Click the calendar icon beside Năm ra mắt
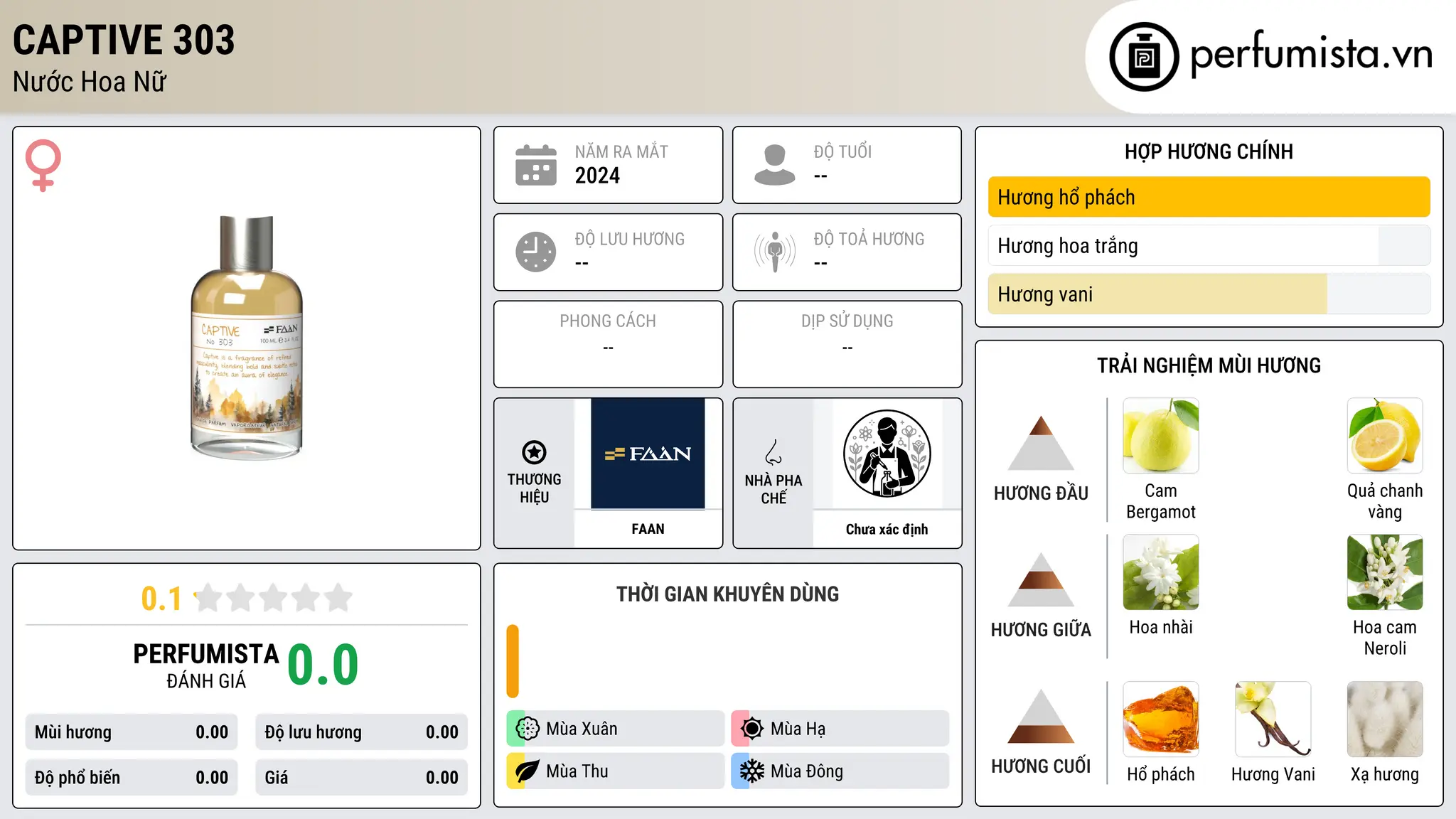This screenshot has width=1456, height=819. point(536,165)
